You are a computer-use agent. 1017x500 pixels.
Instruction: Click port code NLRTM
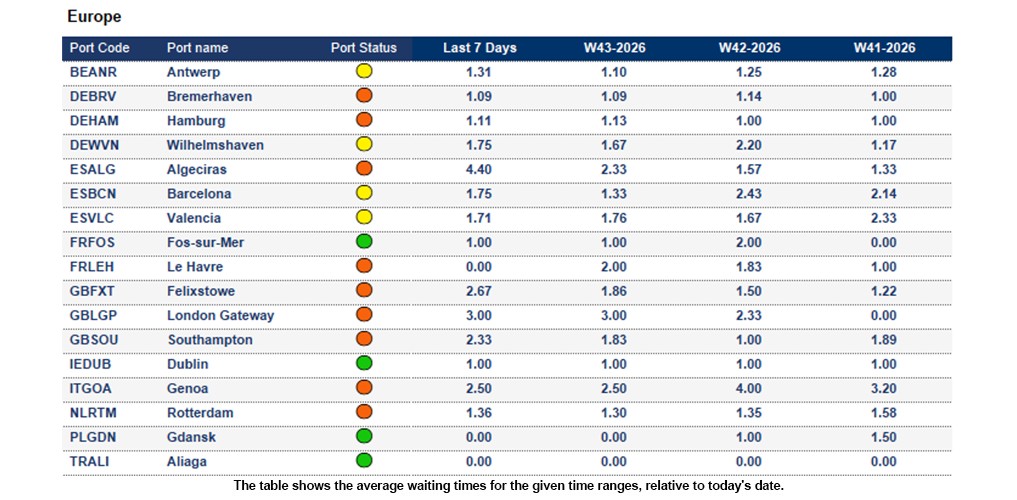(x=93, y=413)
